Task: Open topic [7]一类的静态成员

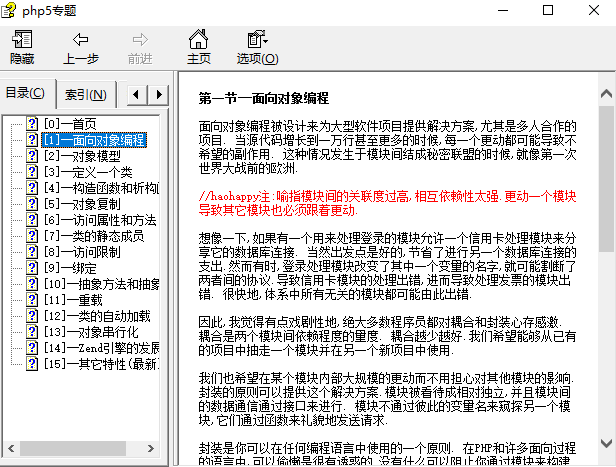Action: 93,236
